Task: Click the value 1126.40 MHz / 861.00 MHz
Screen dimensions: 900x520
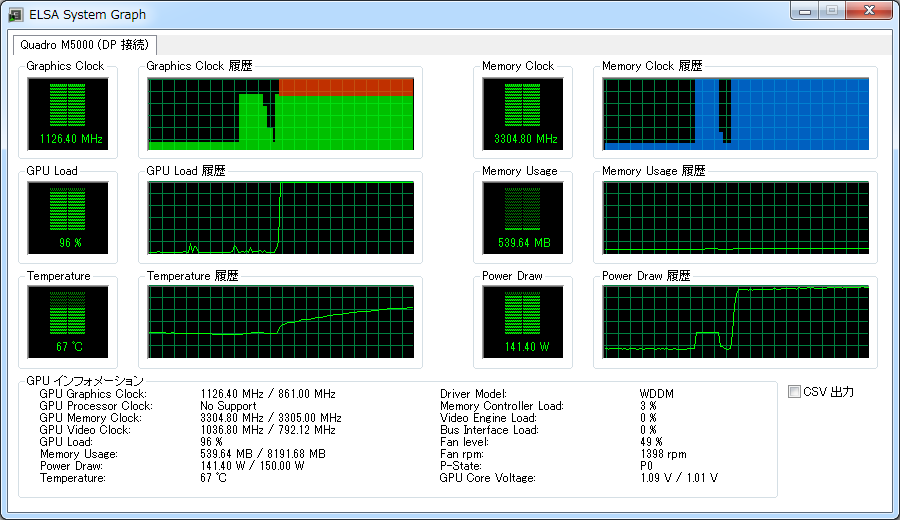Action: tap(268, 394)
